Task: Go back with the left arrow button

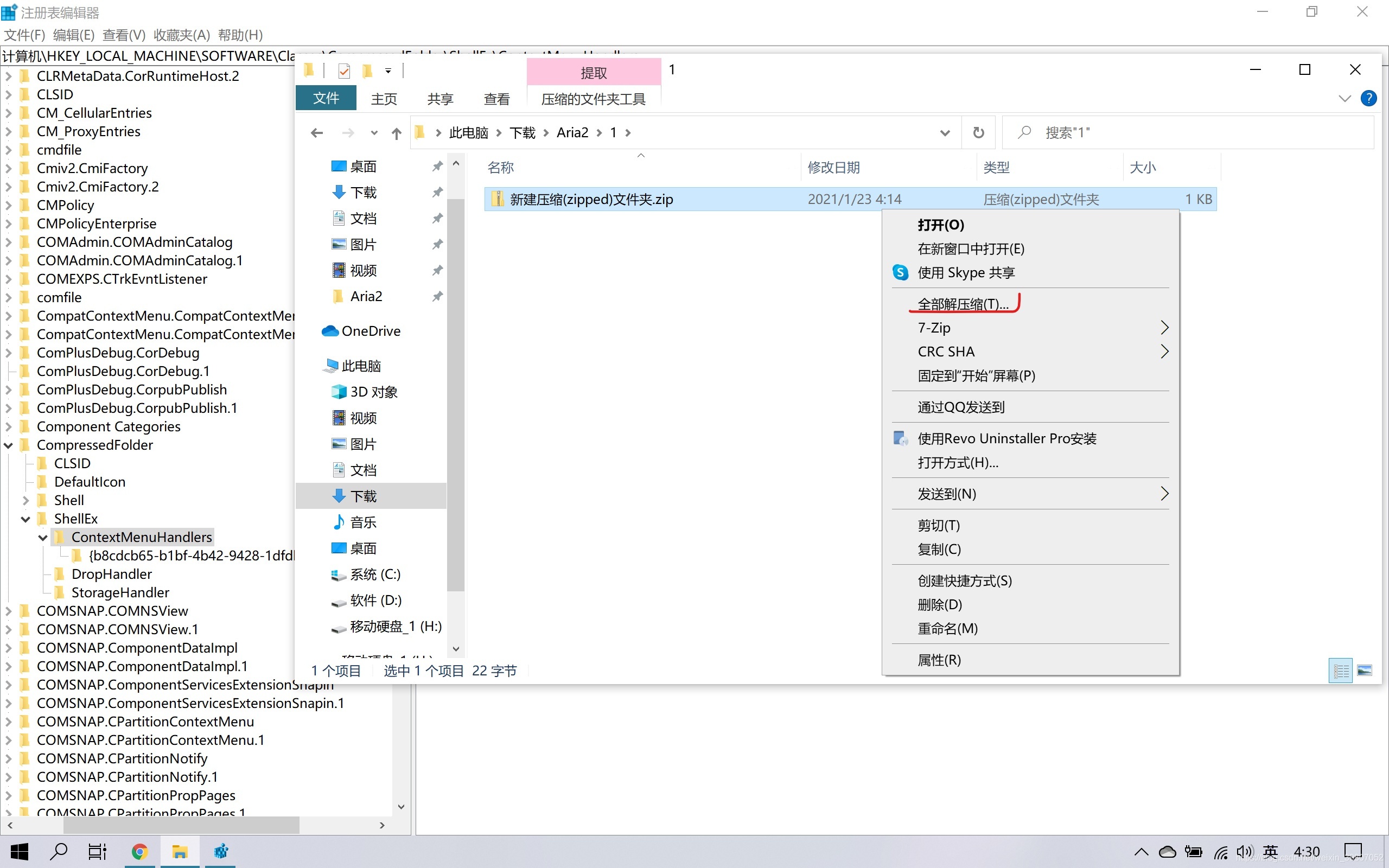Action: 316,132
